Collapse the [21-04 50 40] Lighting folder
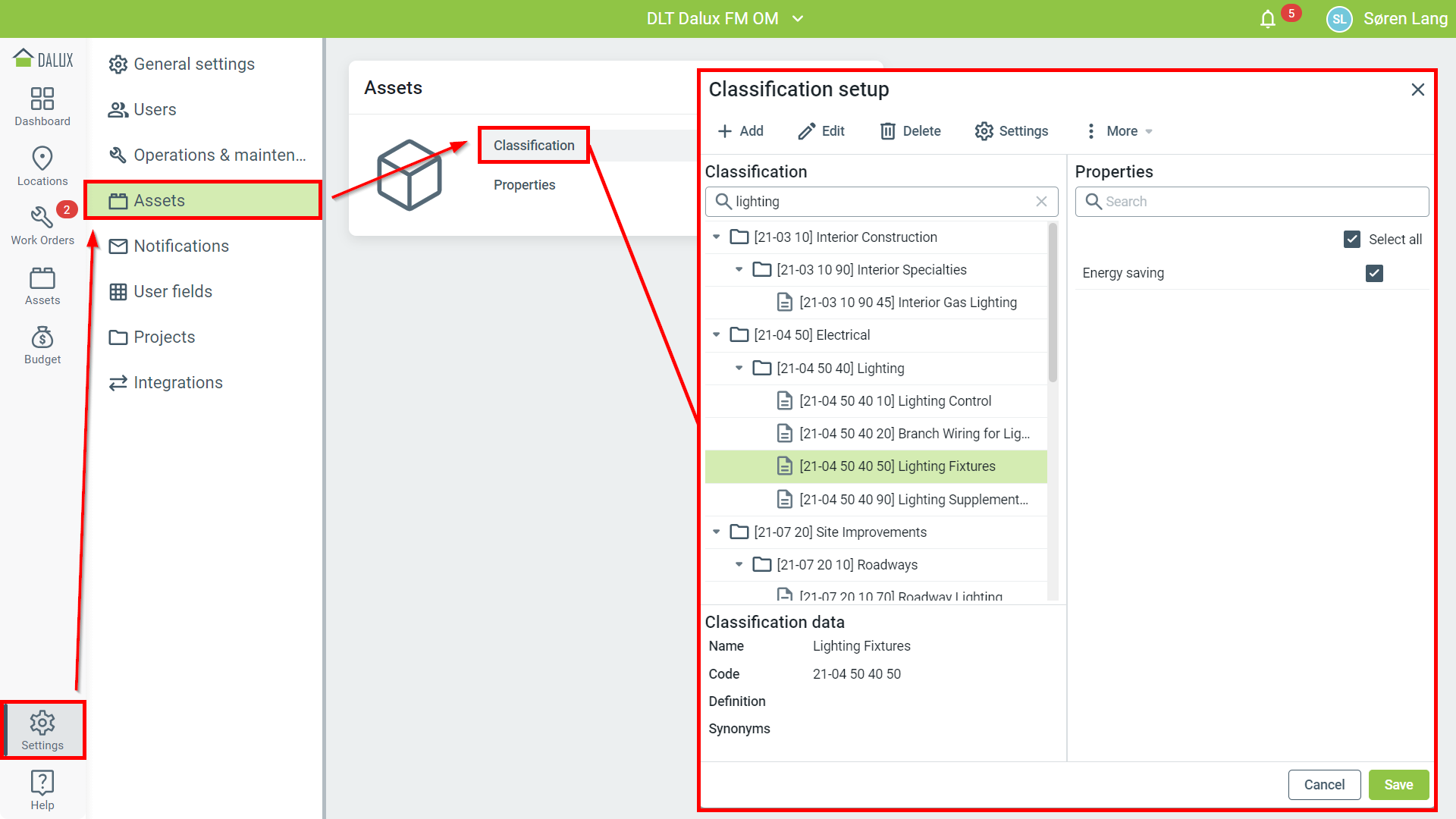Screen dimensions: 1456x819 click(x=739, y=369)
